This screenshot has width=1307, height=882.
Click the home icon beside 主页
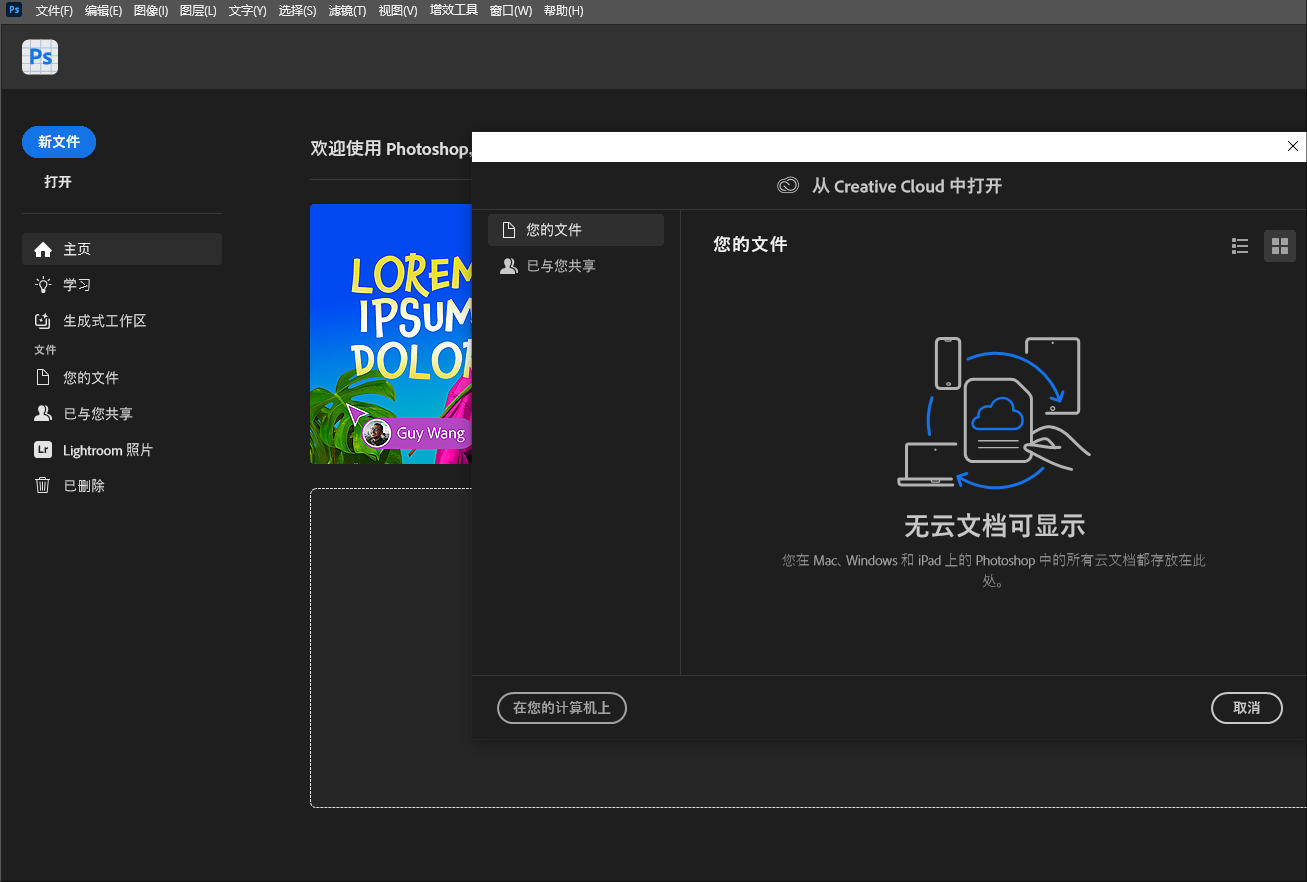click(x=42, y=249)
